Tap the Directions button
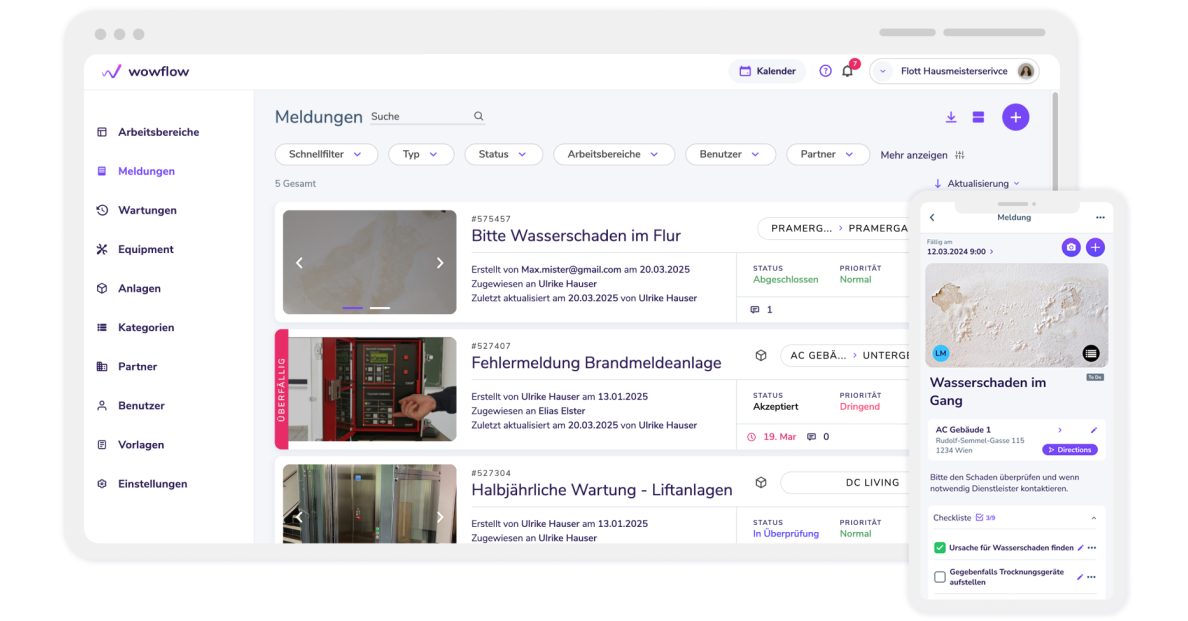1188x621 pixels. point(1069,450)
